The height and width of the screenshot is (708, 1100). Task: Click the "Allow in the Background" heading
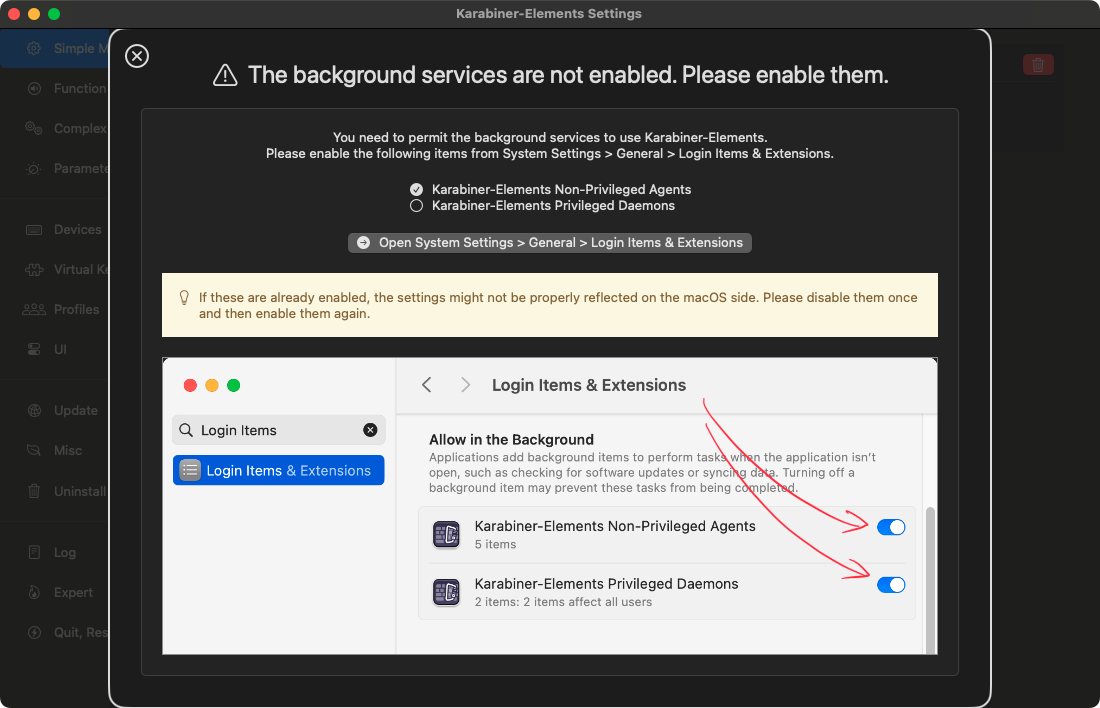tap(511, 440)
